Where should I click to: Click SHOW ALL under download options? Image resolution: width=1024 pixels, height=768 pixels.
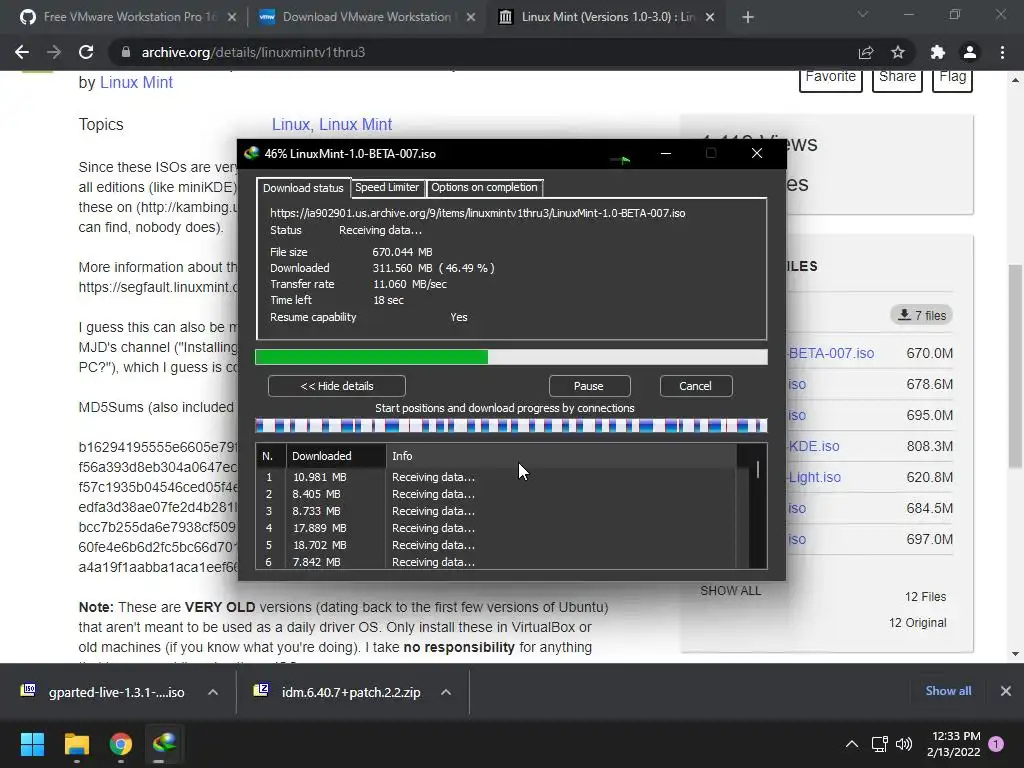click(x=730, y=591)
